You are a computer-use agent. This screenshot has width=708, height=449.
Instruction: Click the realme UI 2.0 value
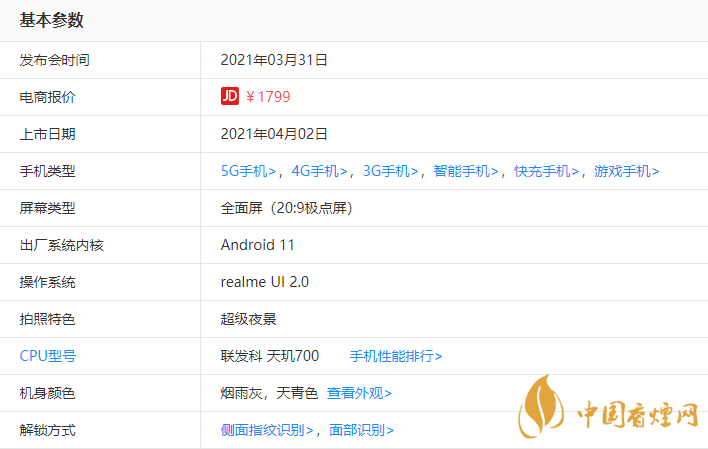[265, 282]
